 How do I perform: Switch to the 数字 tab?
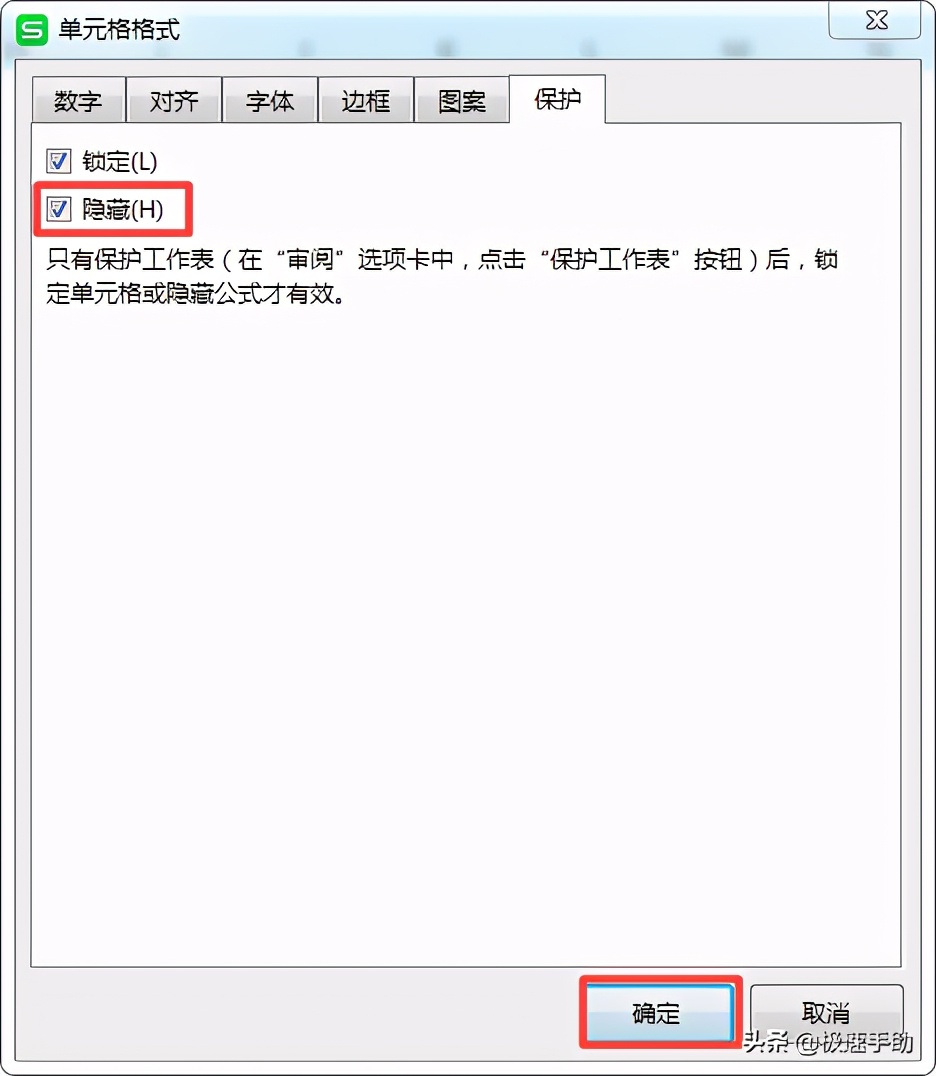(x=78, y=100)
